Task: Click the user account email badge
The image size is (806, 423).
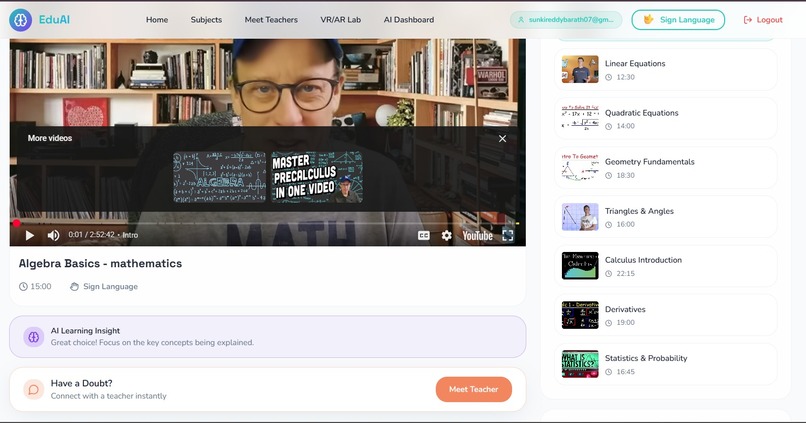Action: pyautogui.click(x=566, y=20)
